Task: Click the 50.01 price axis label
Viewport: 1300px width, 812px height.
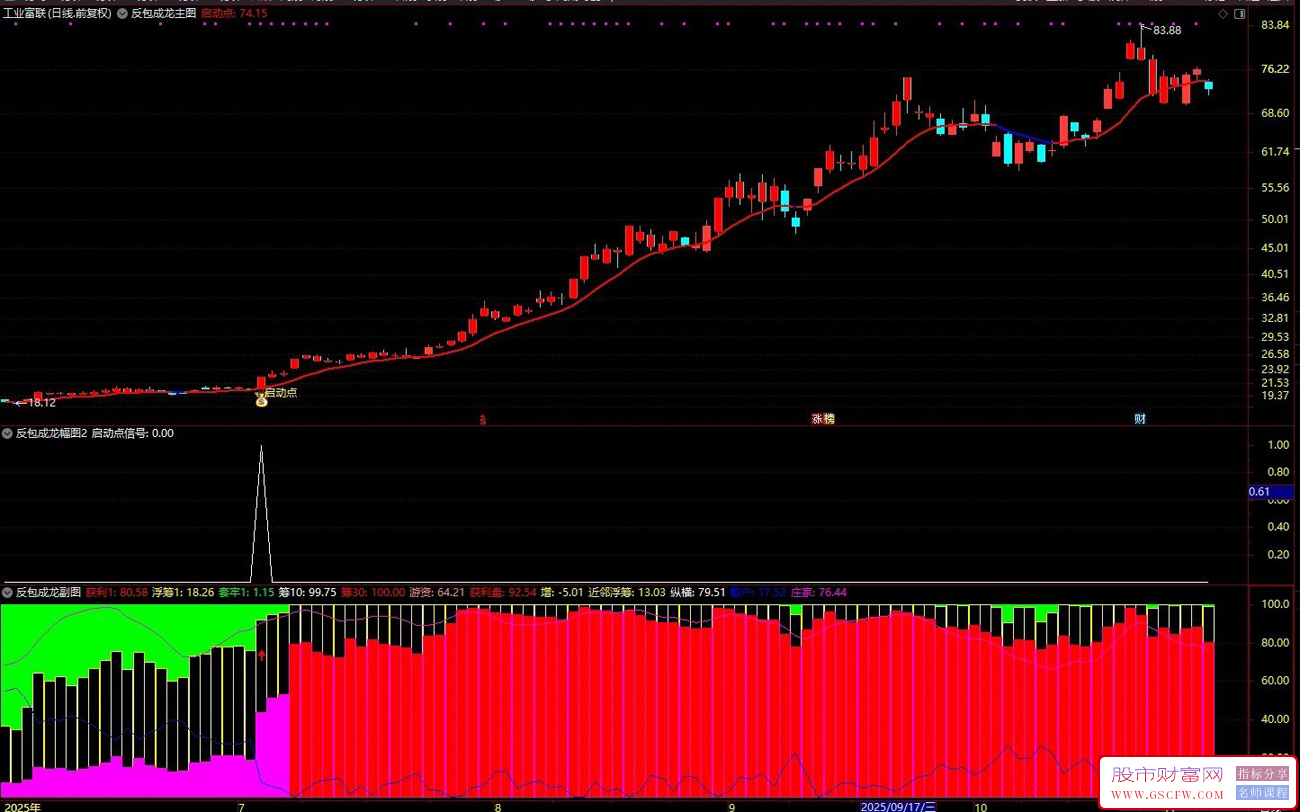Action: point(1275,219)
